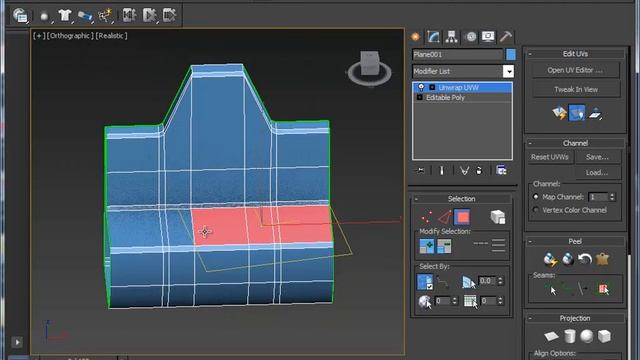Switch to the Utilities panel tab
The height and width of the screenshot is (360, 640).
pos(506,37)
